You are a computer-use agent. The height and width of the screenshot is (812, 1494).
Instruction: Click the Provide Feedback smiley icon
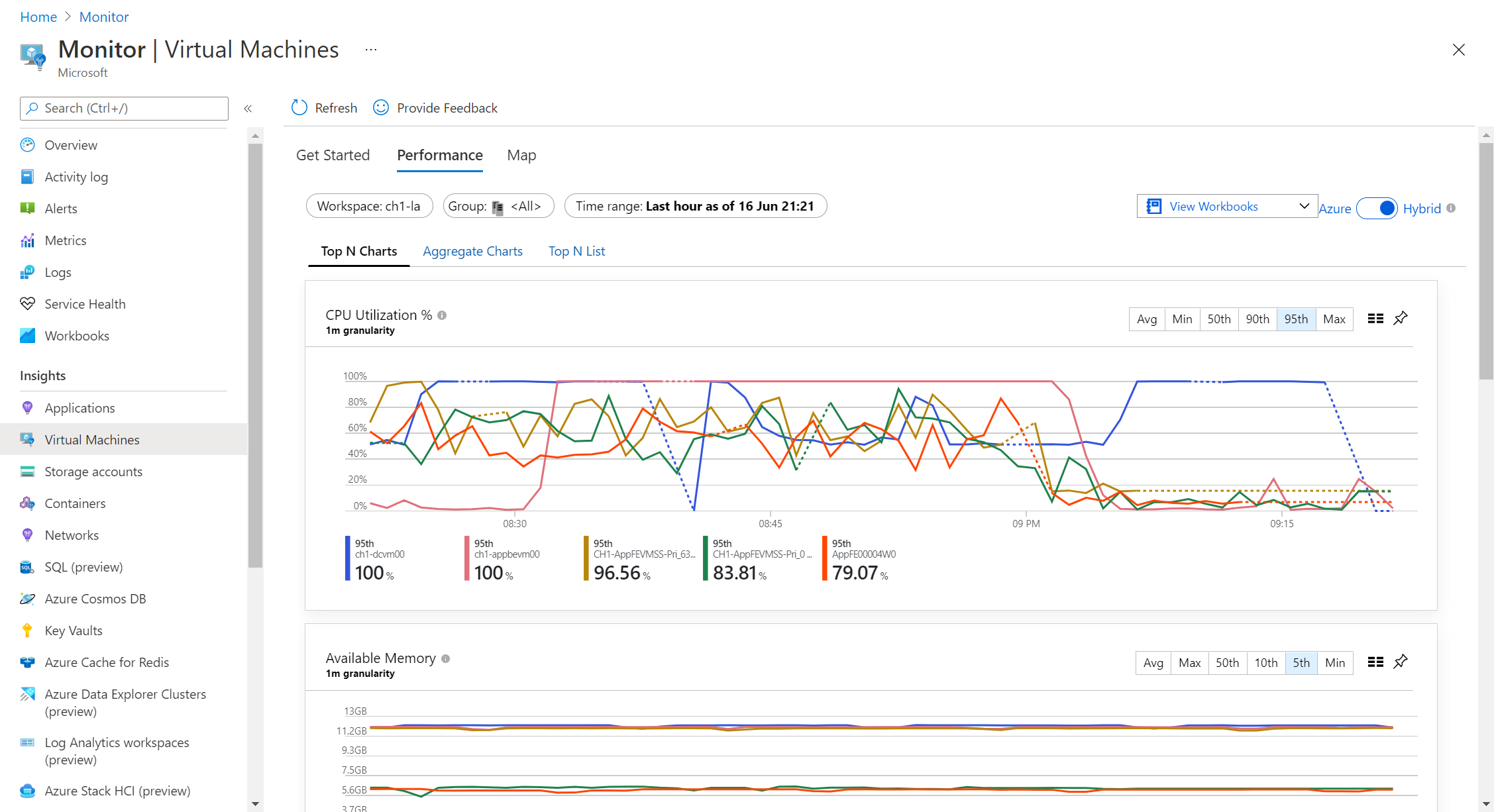tap(381, 108)
